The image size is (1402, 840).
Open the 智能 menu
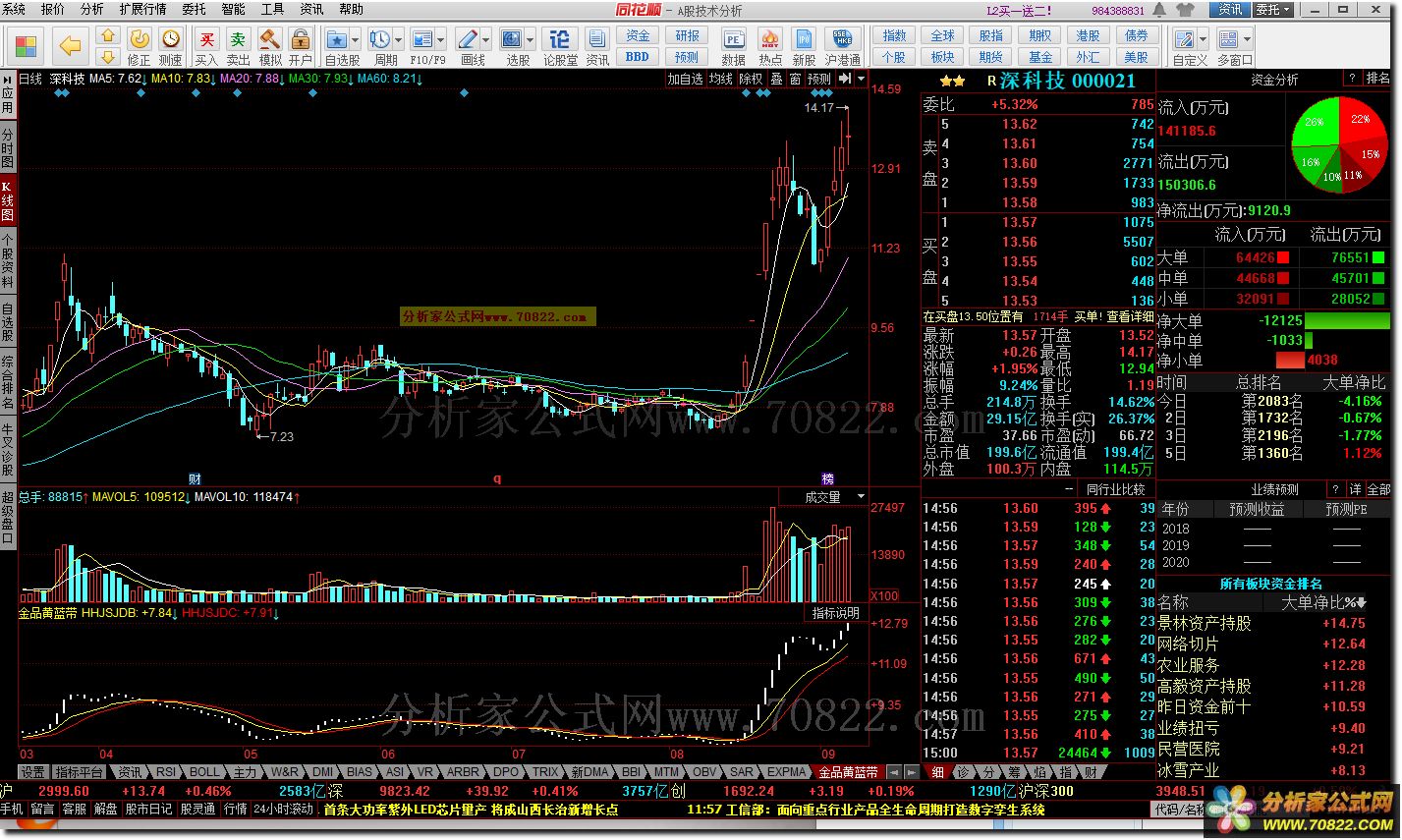[233, 9]
